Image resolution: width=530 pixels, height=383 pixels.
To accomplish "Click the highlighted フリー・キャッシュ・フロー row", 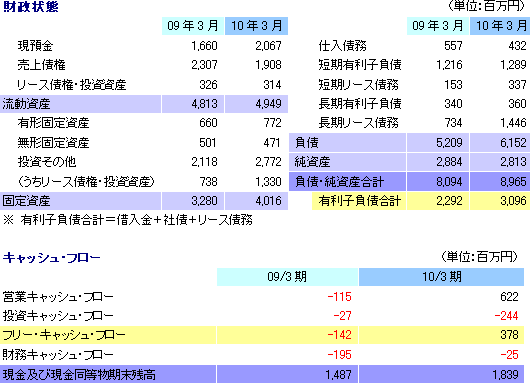I will point(262,335).
